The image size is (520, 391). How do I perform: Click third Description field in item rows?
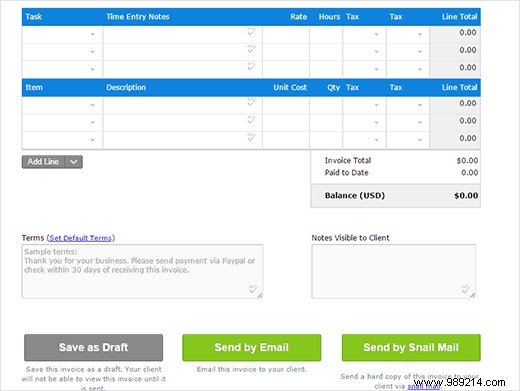pos(182,140)
